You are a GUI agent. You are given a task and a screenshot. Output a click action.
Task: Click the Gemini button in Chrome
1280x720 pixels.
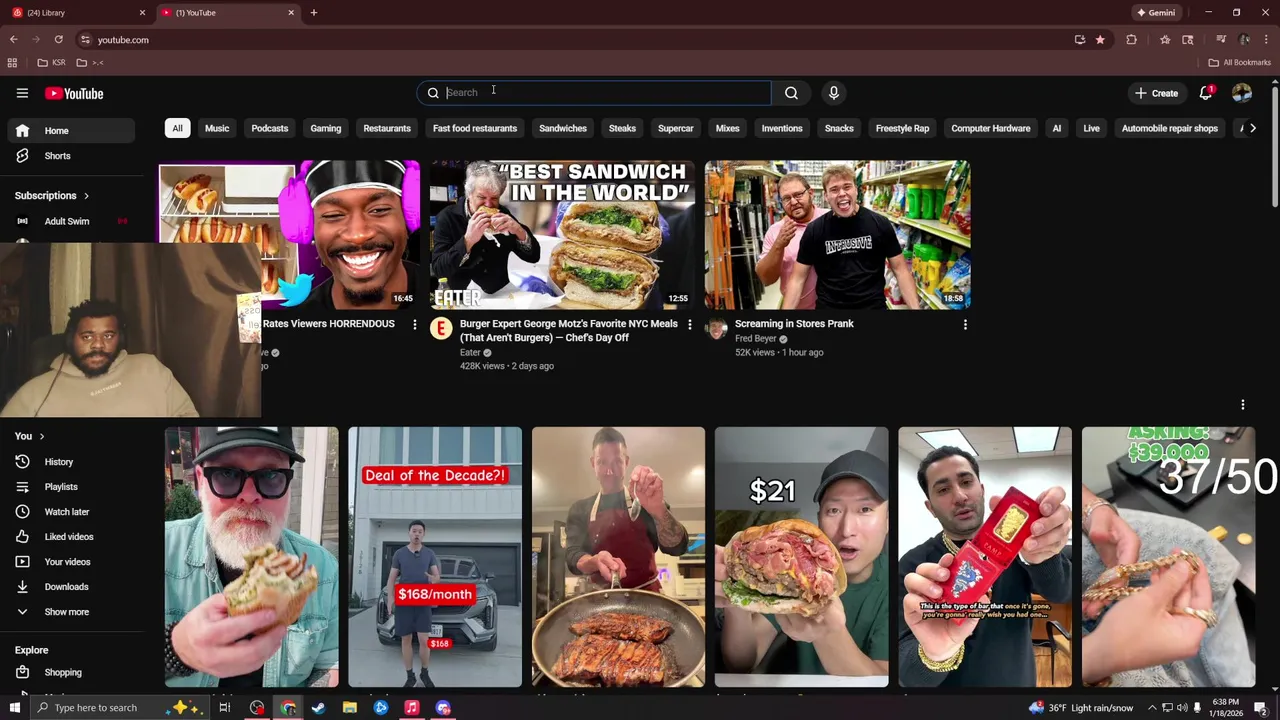[1156, 13]
